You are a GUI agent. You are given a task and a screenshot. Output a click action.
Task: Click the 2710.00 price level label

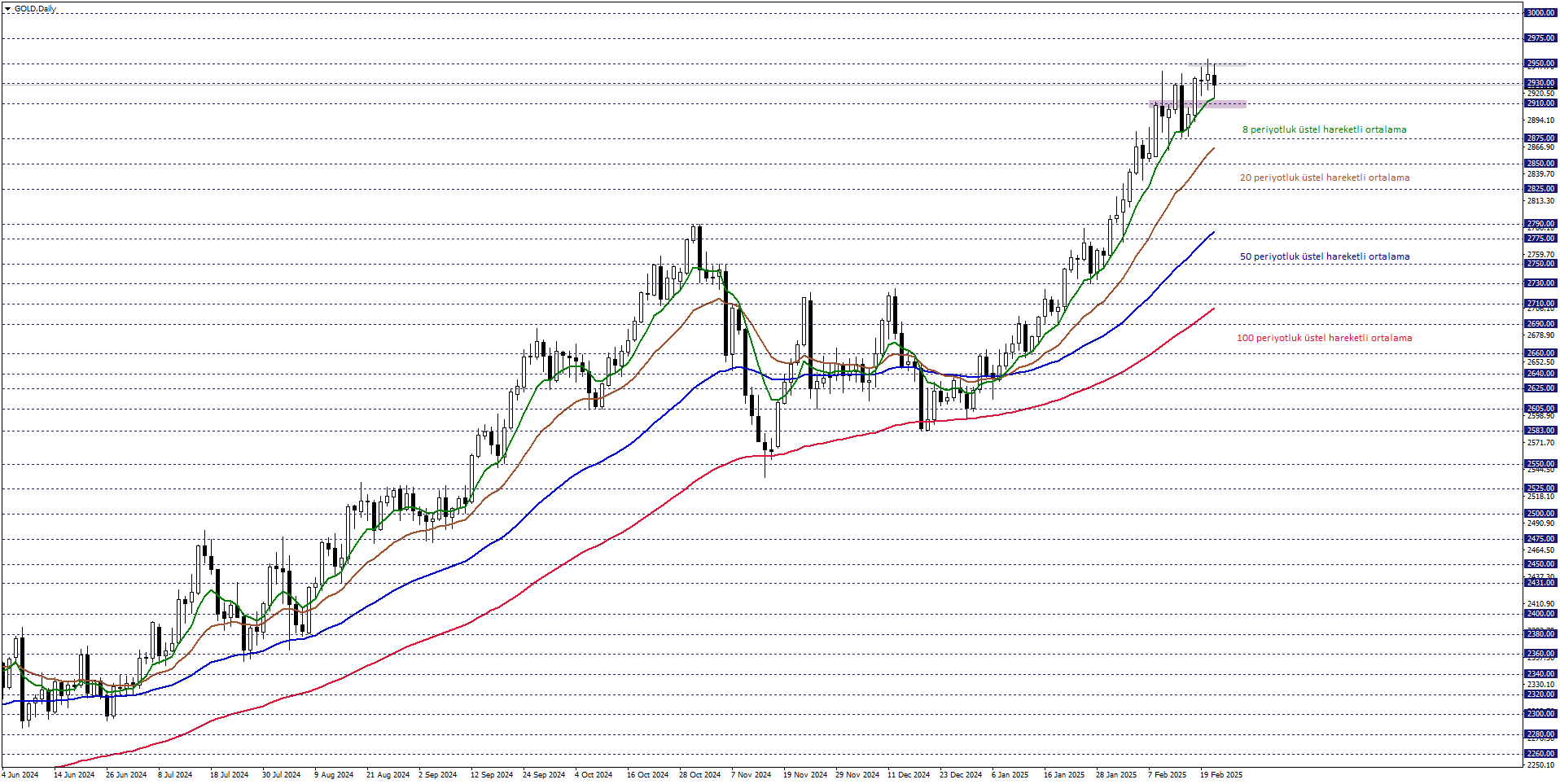click(x=1540, y=304)
